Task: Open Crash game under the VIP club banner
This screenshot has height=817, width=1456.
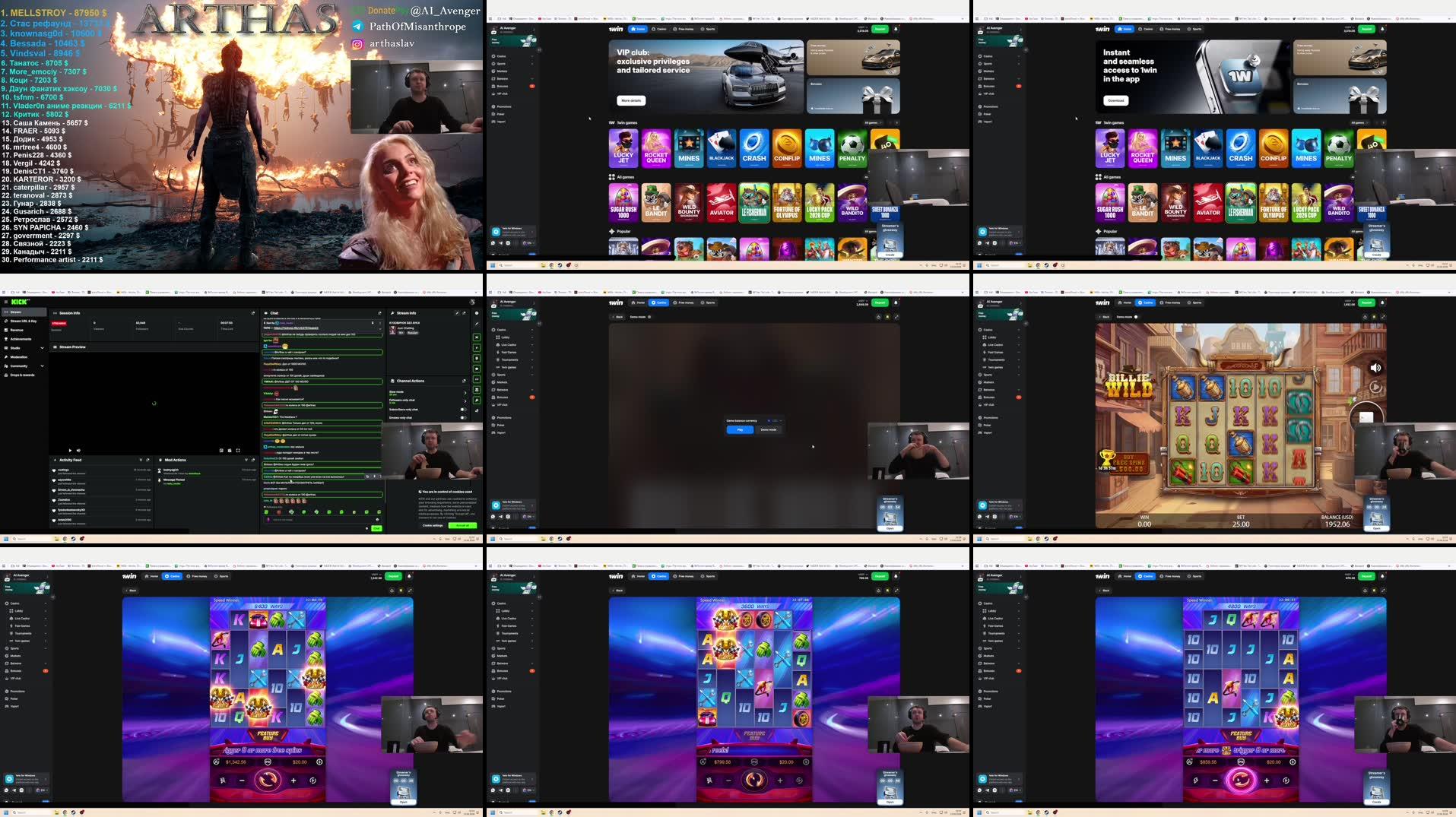Action: tap(754, 147)
